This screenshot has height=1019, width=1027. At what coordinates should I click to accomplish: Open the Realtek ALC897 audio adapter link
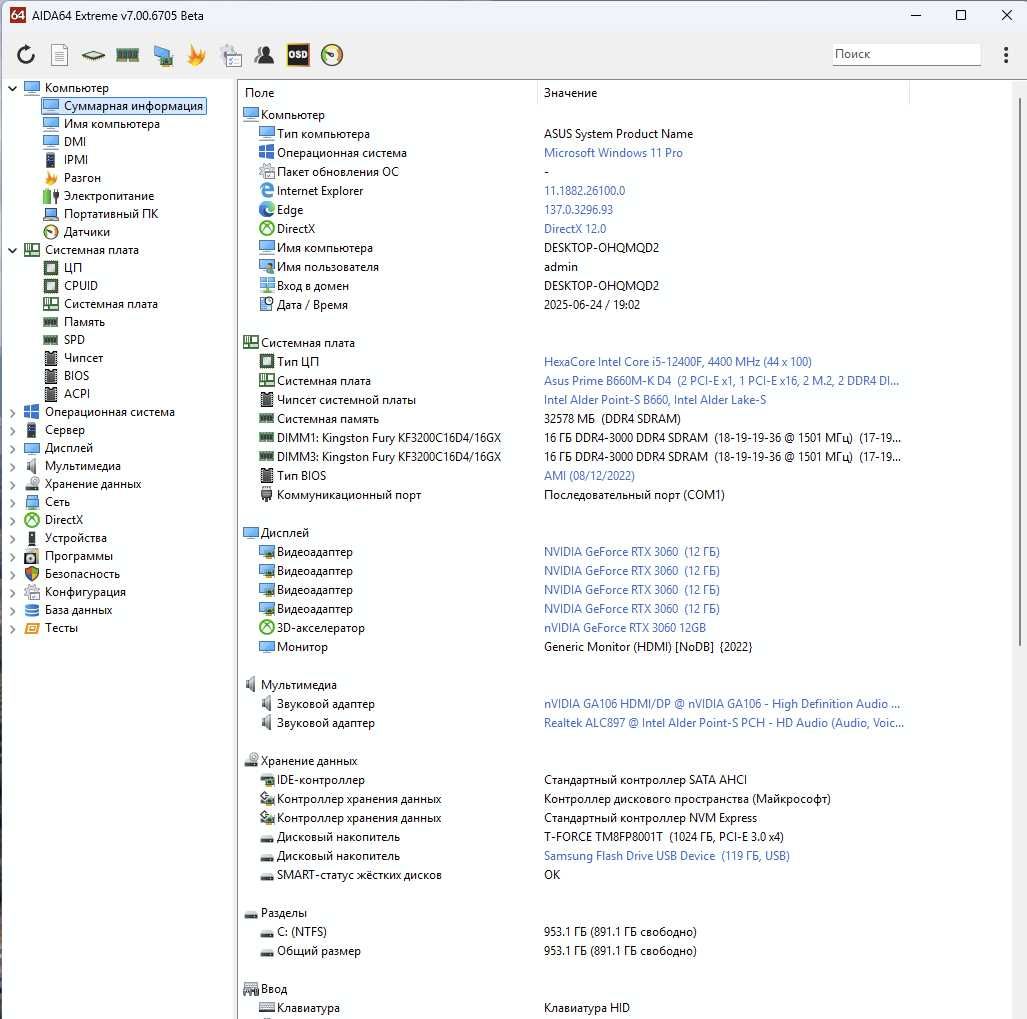tap(723, 723)
